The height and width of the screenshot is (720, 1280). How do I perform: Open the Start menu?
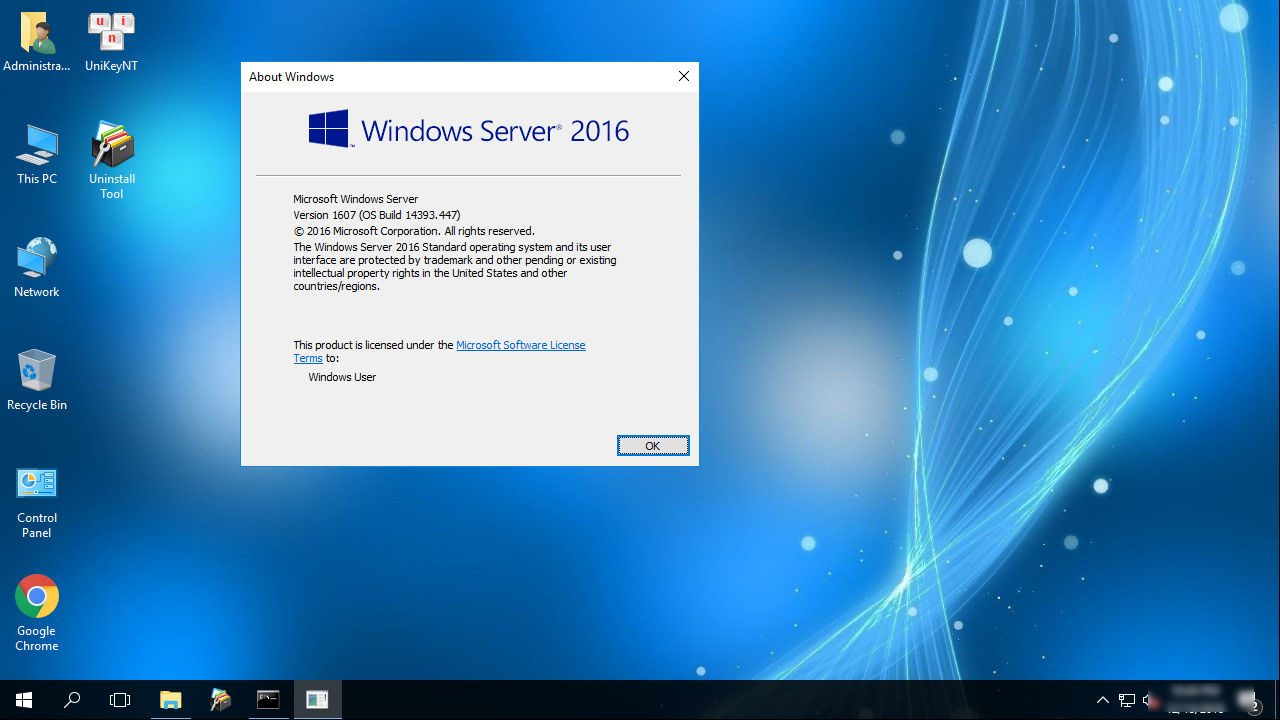point(24,699)
